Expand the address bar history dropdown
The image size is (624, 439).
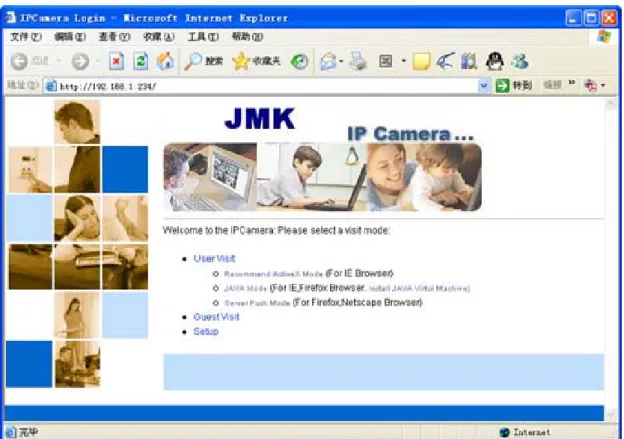coord(484,86)
